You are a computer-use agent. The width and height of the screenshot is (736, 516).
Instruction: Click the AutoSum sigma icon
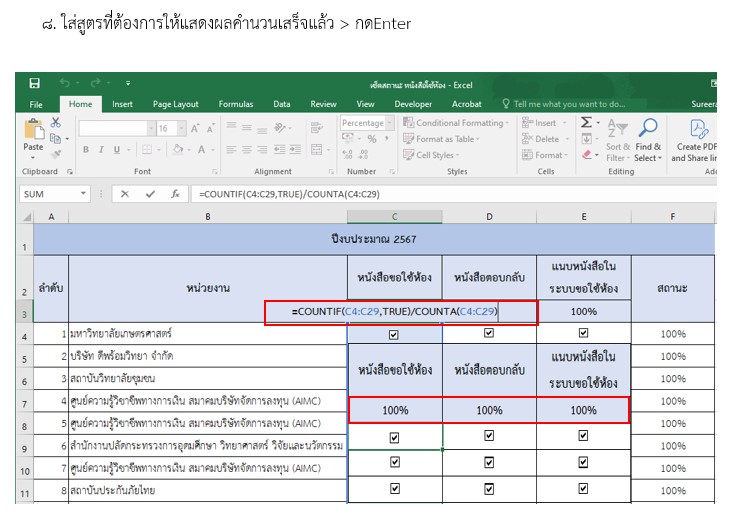(x=586, y=123)
